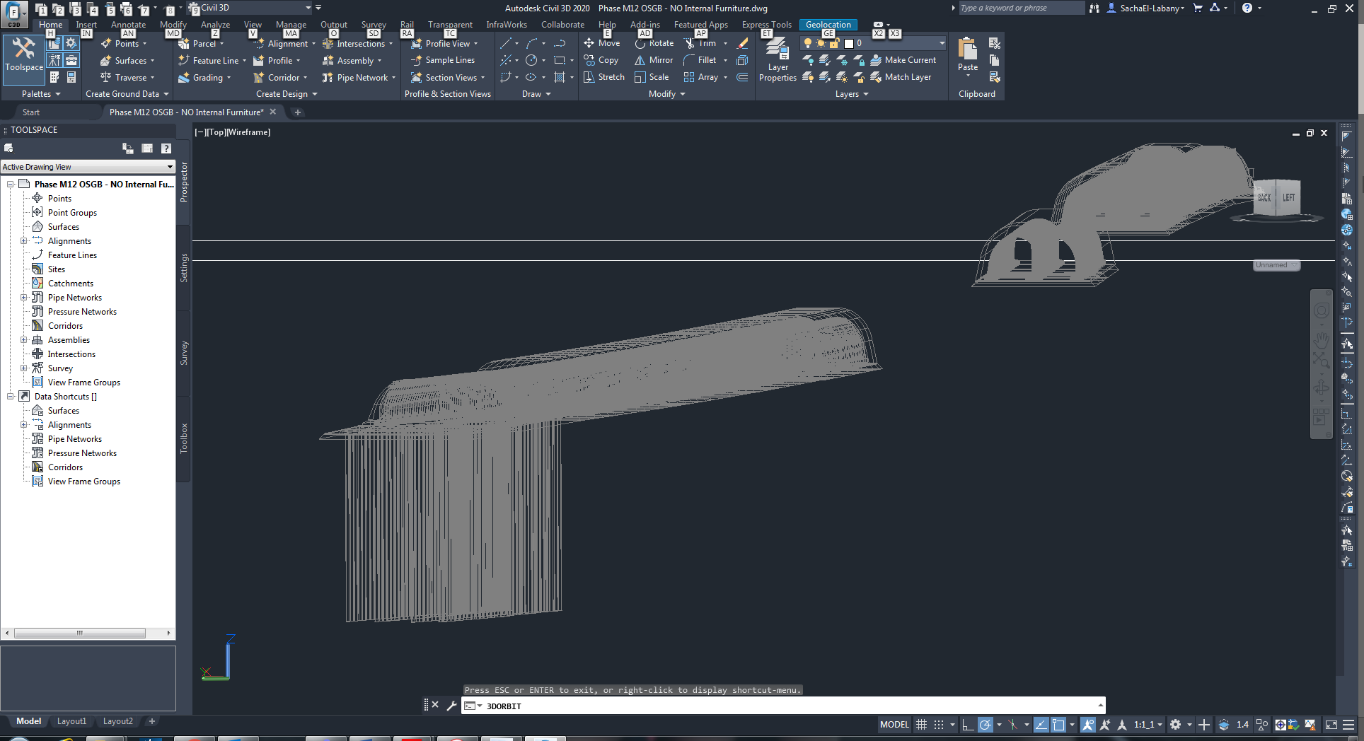Click the ViewCube LEFT face
Screen dimensions: 1364x741
1289,197
